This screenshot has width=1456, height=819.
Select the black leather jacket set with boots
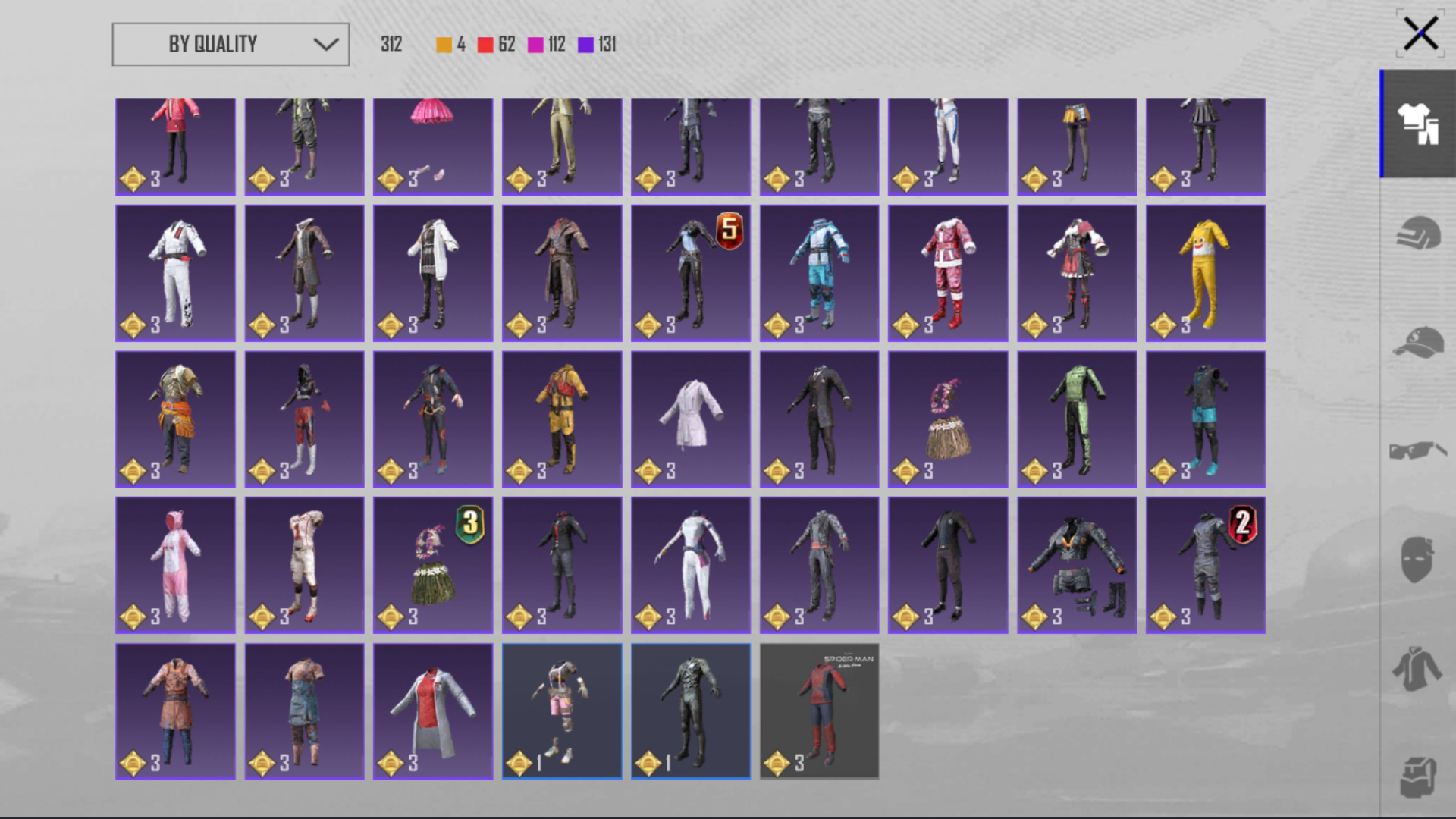(1077, 565)
